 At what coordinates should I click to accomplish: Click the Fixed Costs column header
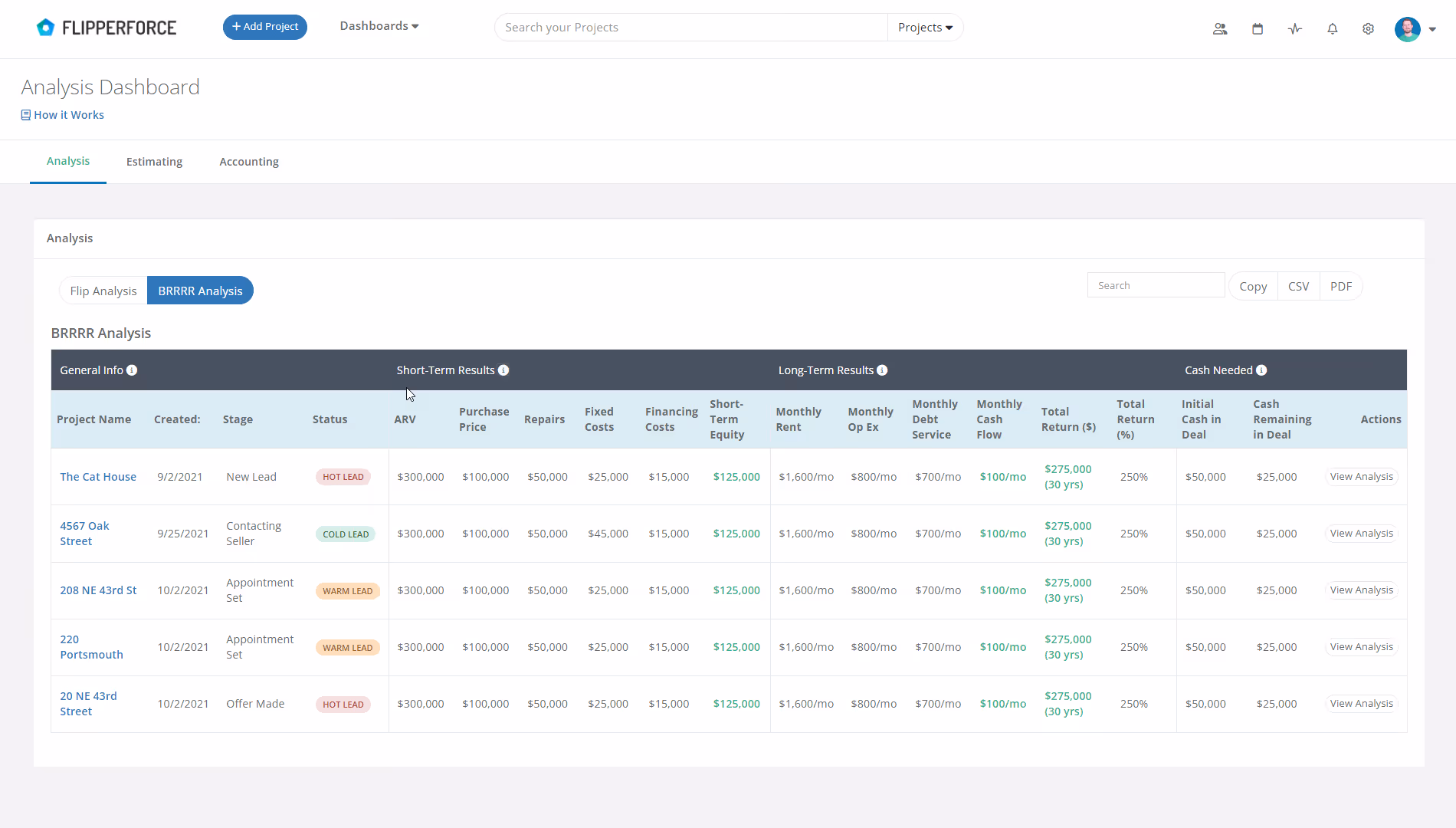[x=599, y=419]
